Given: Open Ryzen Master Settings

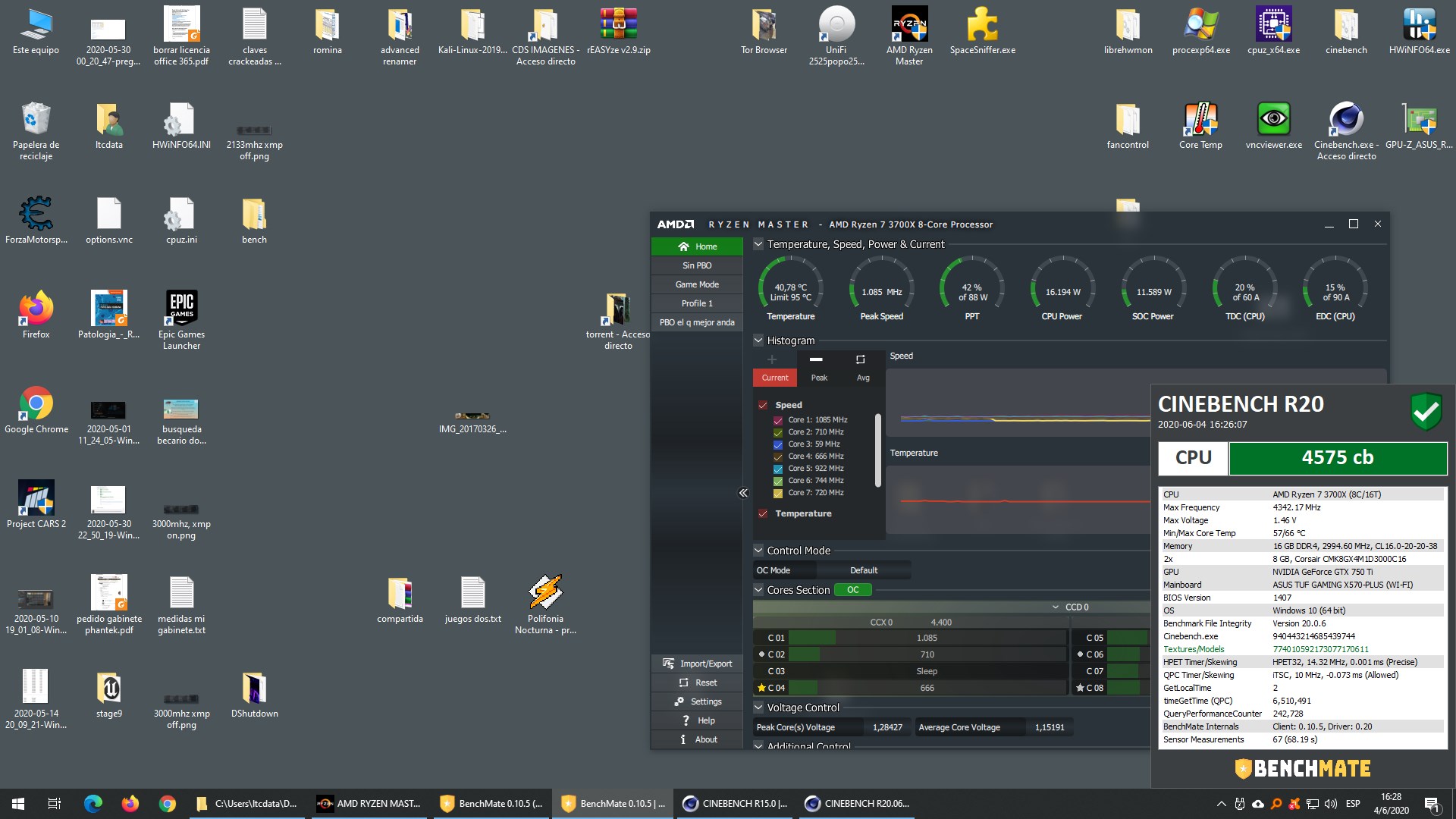Looking at the screenshot, I should pos(697,701).
